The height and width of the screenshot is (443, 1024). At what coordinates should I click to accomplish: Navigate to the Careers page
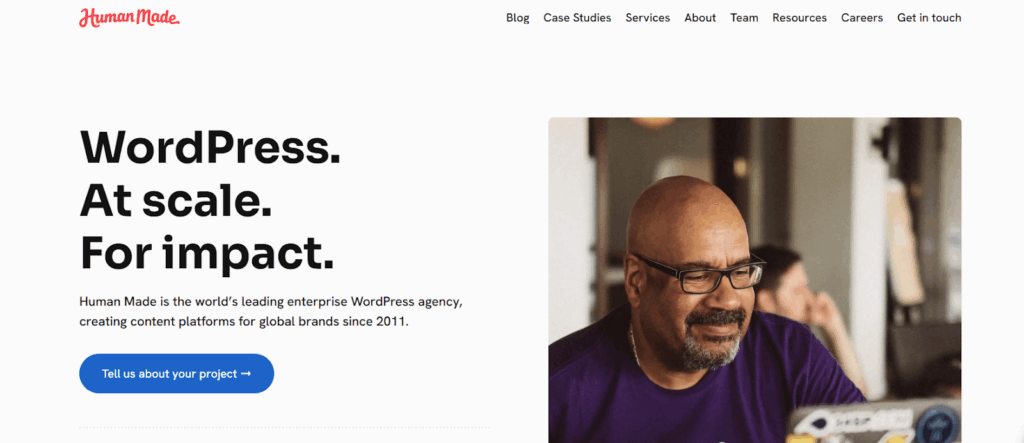862,18
